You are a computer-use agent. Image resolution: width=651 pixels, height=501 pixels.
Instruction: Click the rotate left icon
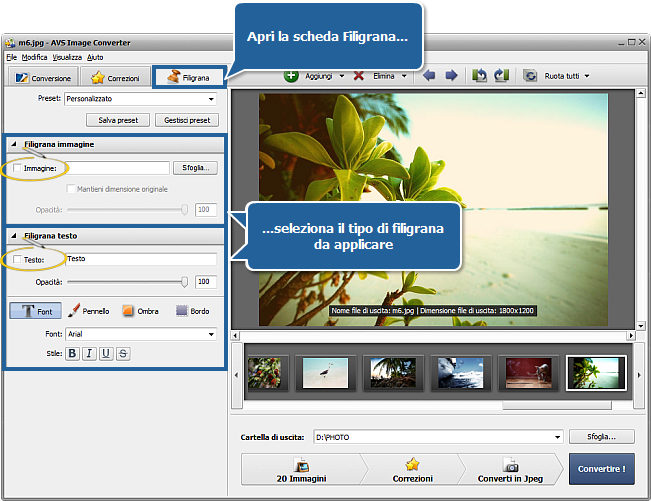point(480,76)
